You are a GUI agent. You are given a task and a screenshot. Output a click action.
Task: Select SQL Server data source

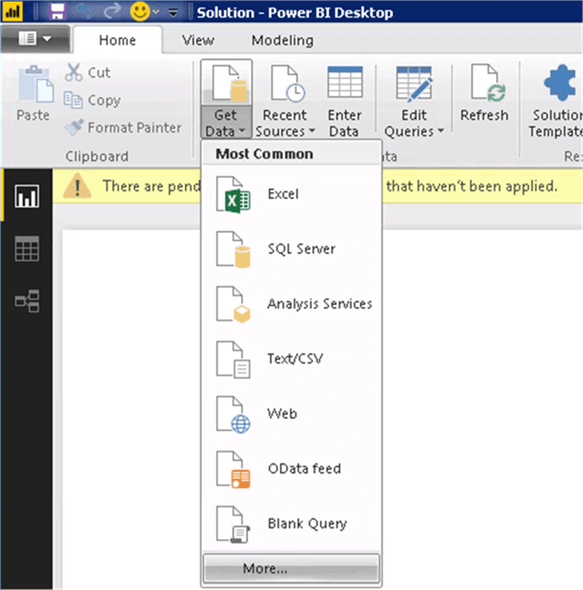(292, 249)
